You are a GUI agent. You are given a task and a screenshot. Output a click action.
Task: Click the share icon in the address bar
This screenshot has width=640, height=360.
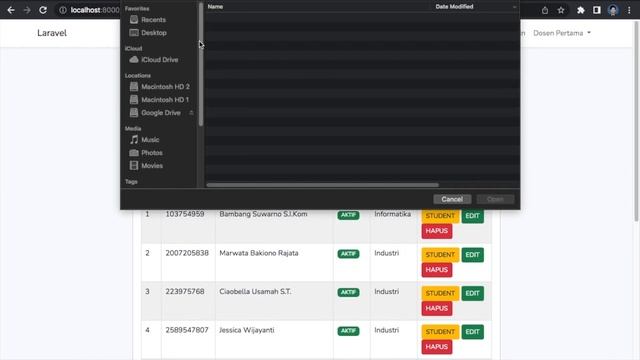[545, 10]
